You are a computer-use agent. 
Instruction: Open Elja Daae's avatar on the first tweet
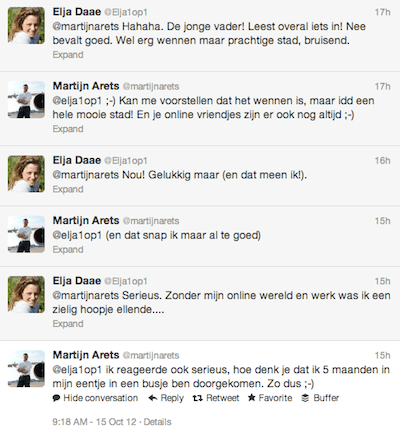26,26
